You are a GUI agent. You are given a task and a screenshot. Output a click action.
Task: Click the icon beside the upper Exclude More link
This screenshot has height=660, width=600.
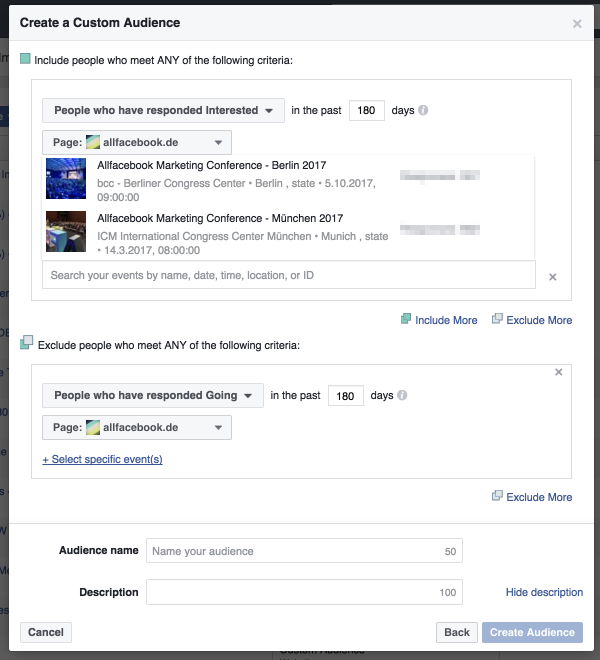pyautogui.click(x=497, y=319)
